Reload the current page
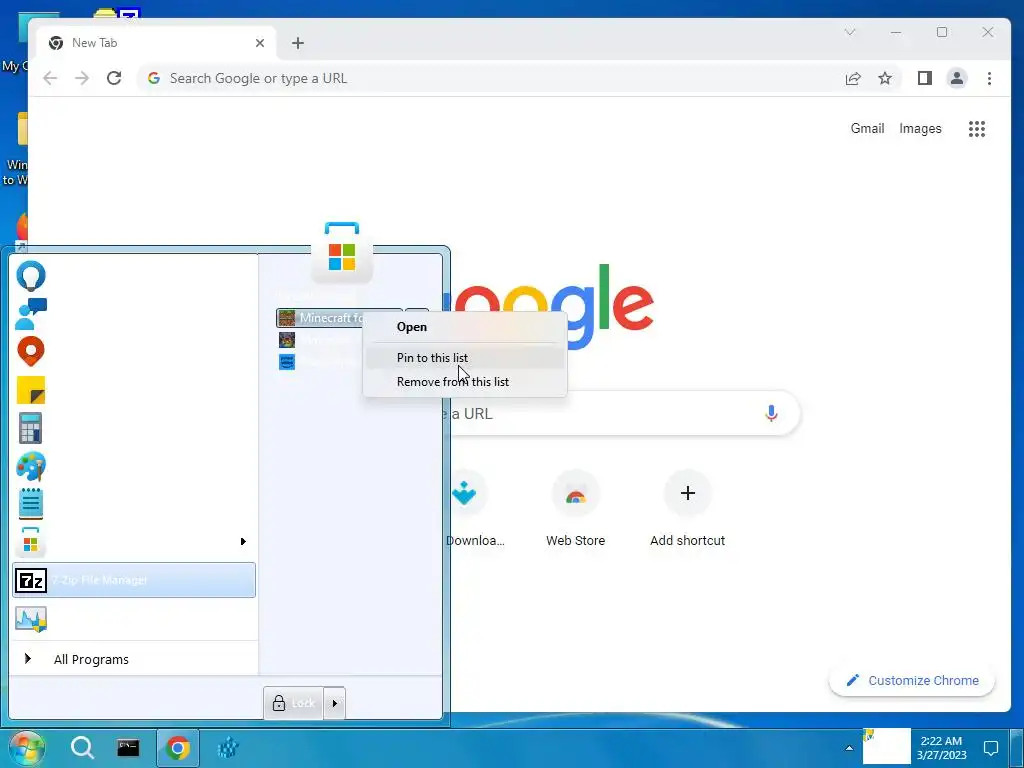Screen dimensions: 1024x768 click(x=114, y=78)
